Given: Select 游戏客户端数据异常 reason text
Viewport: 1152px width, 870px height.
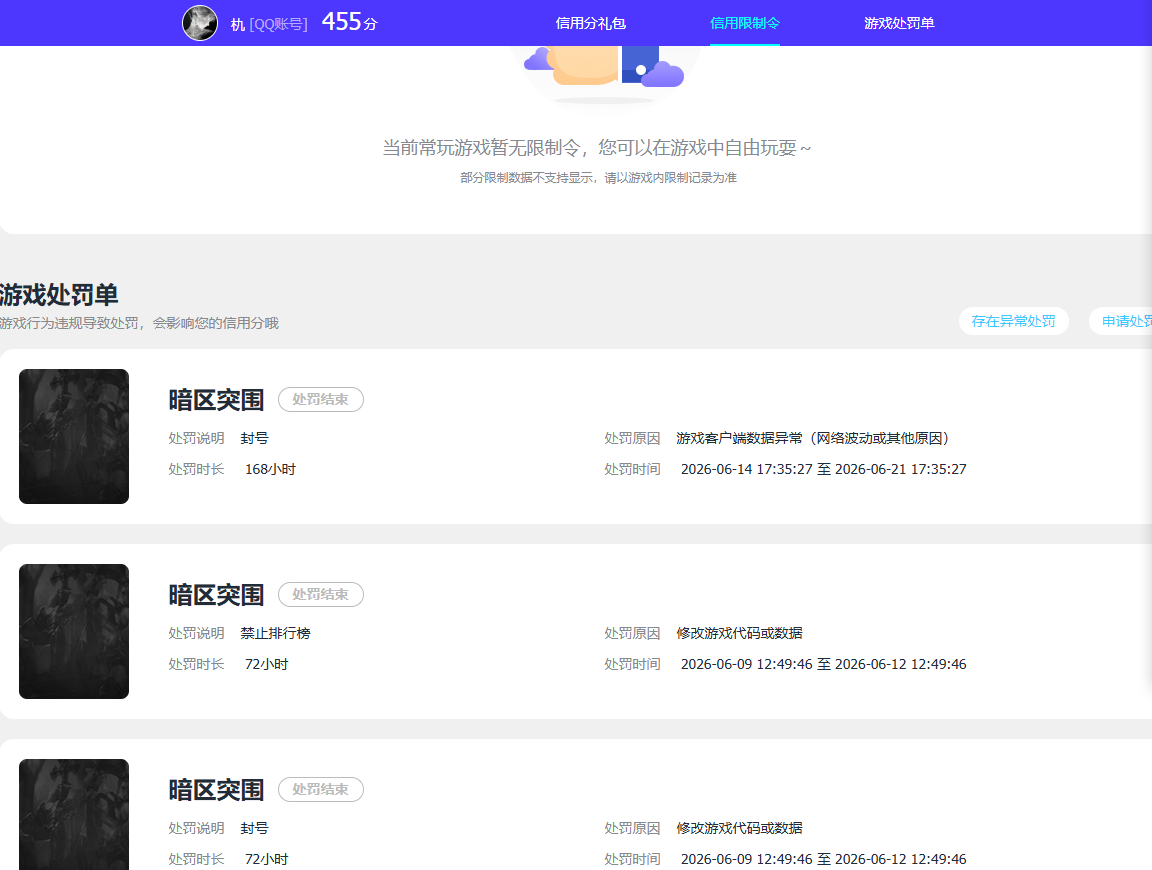Looking at the screenshot, I should coord(813,438).
